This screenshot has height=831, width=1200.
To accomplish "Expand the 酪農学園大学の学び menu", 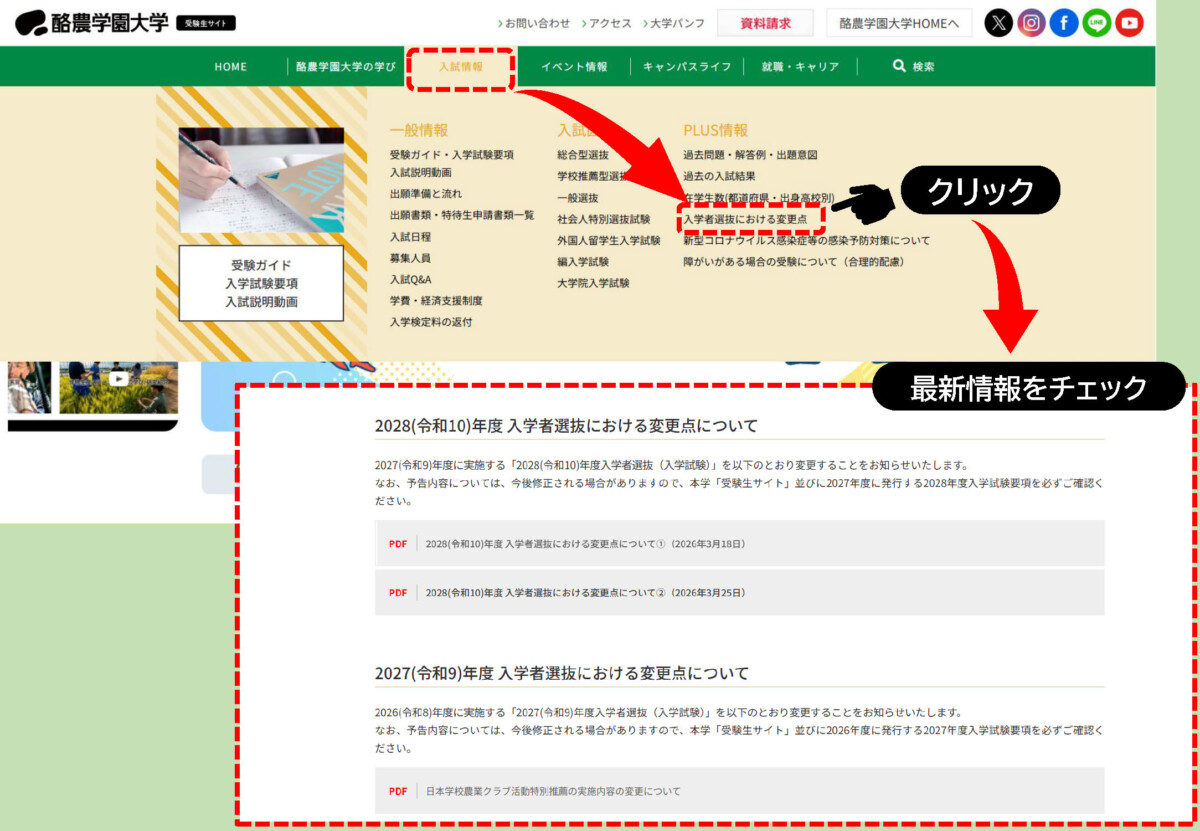I will [345, 67].
